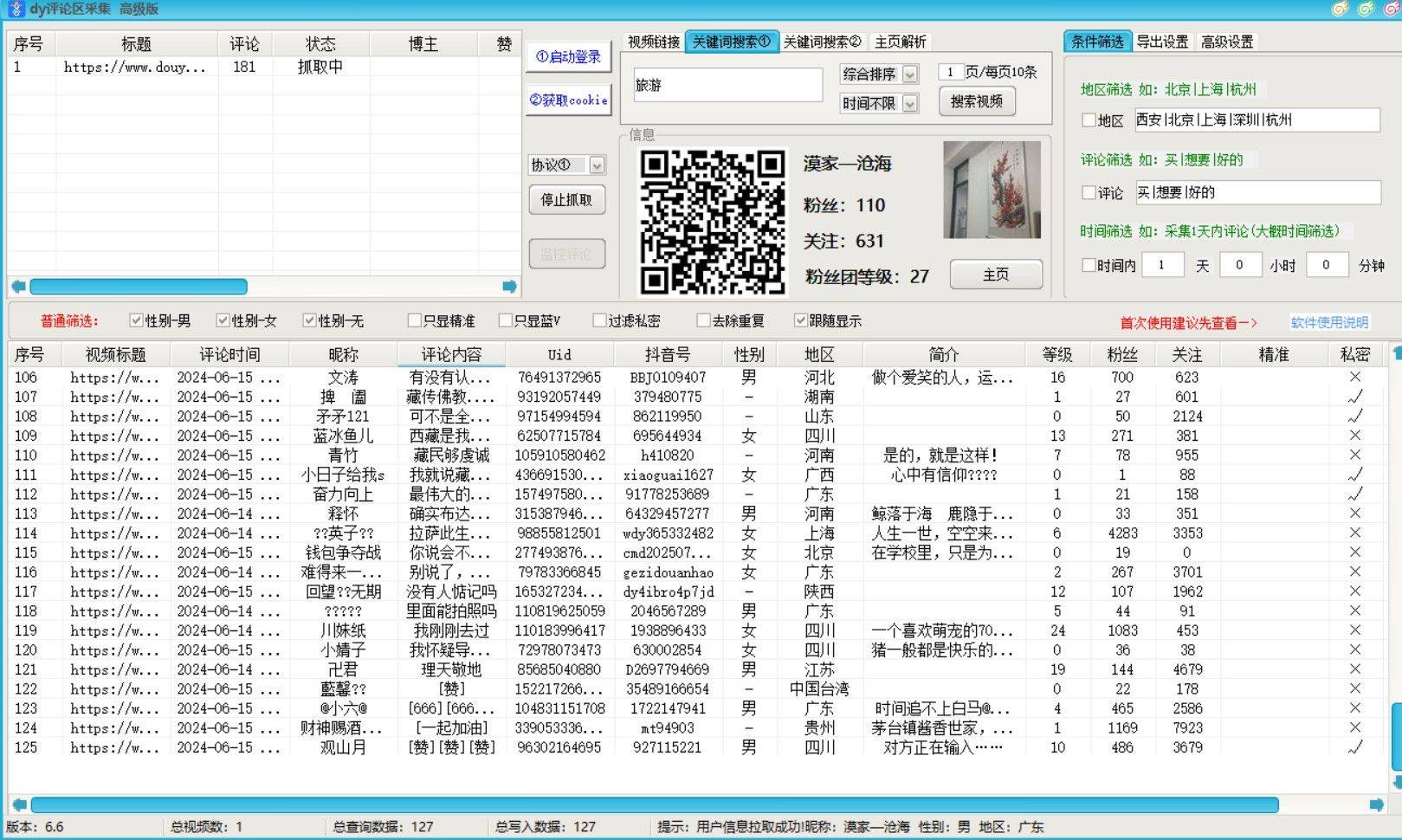
Task: Click private-message X mark in row 106
Action: (x=1355, y=377)
